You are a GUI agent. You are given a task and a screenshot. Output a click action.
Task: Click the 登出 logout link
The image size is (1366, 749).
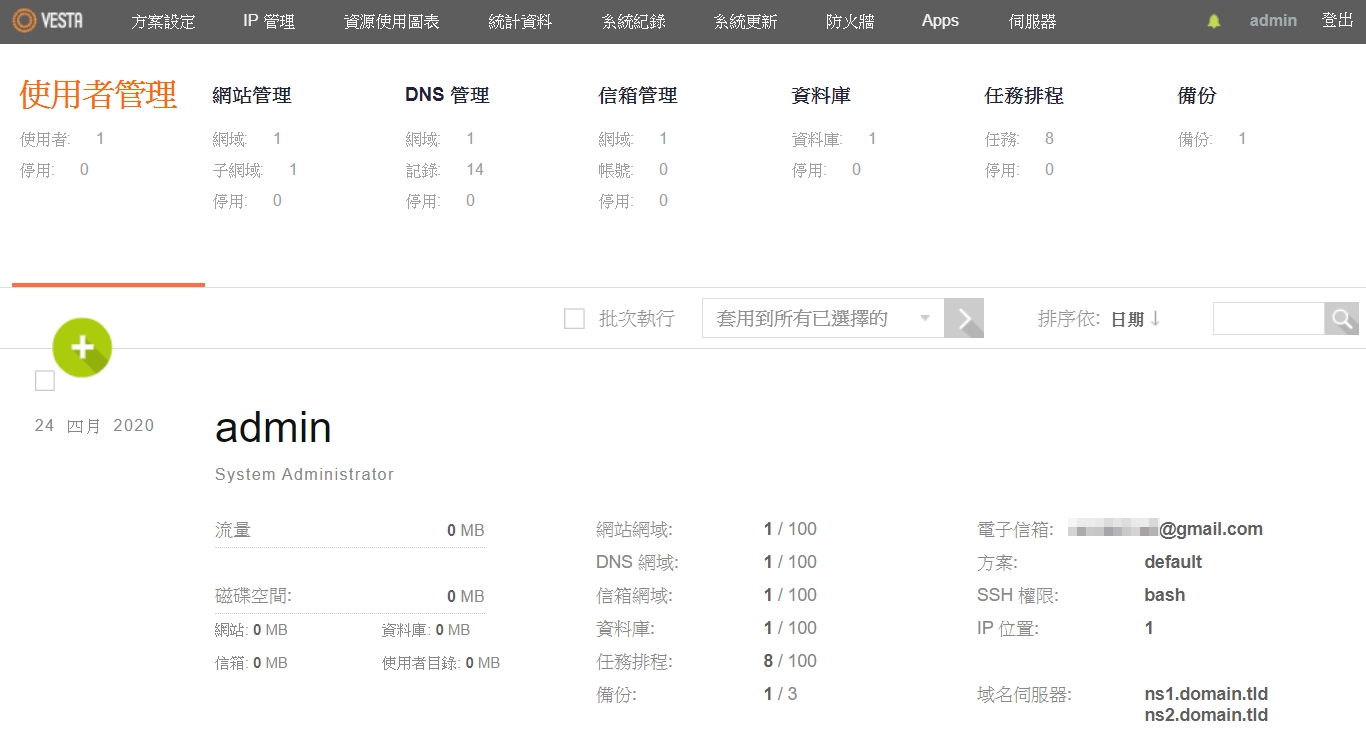1337,21
